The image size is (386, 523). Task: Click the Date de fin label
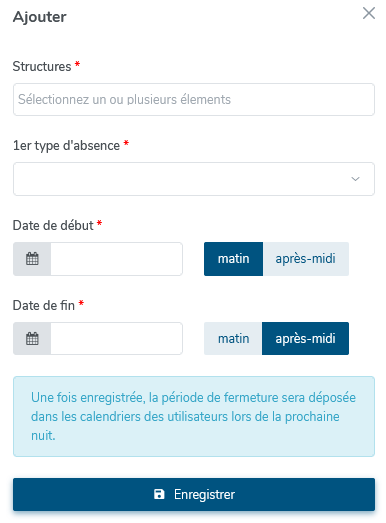(x=44, y=305)
